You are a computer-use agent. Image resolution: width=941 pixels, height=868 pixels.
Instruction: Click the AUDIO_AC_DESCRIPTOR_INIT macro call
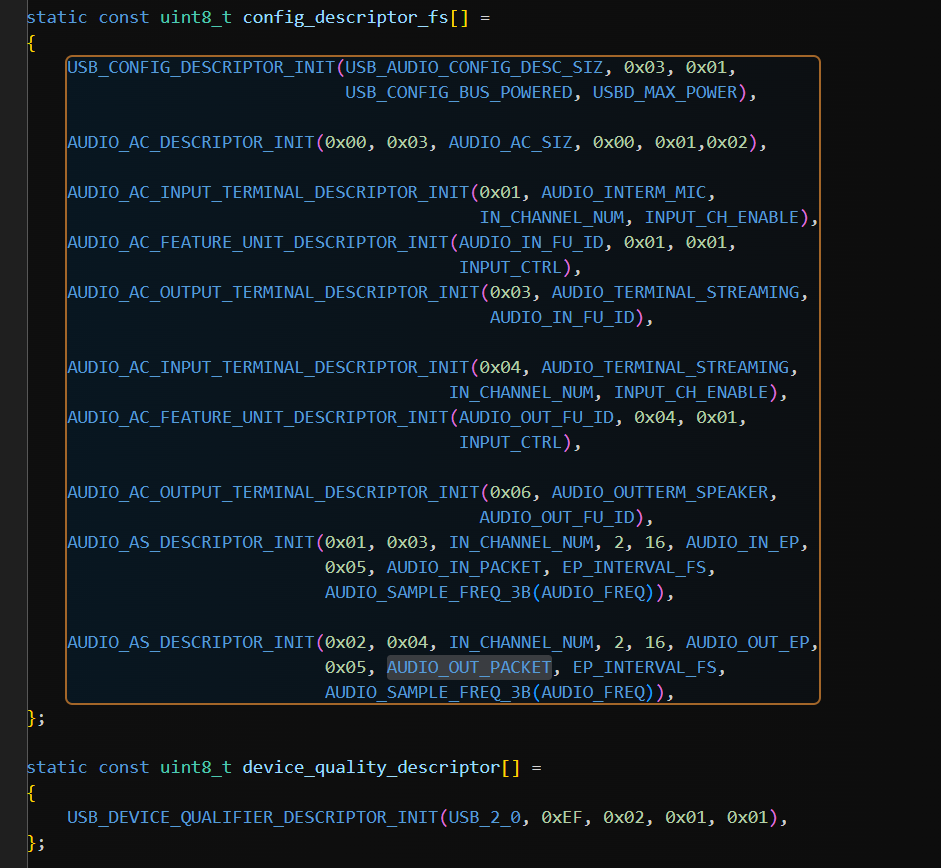click(x=190, y=142)
